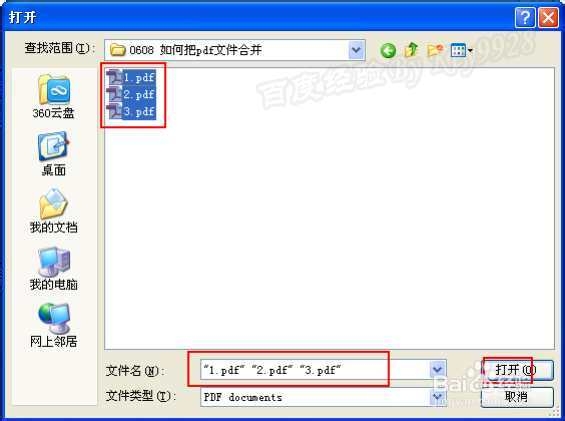Create a new folder using toolbar icon
The image size is (565, 421).
[x=435, y=50]
